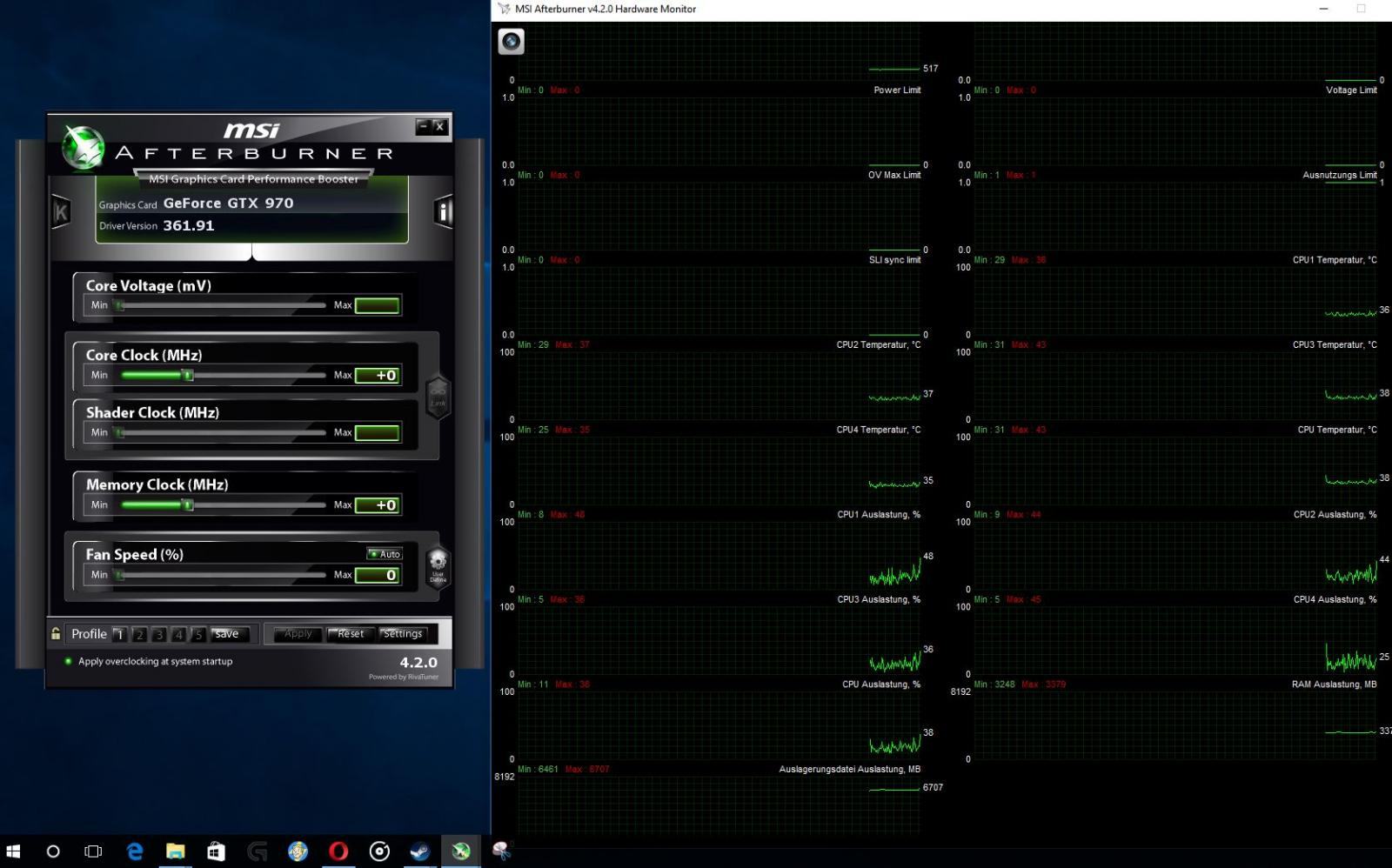Screen dimensions: 1392x868
Task: Click the Power Limit graph label
Action: [x=897, y=90]
